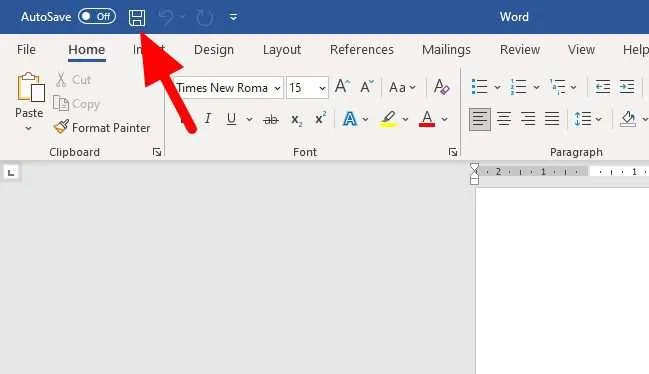
Task: Toggle the AutoSave switch
Action: [97, 17]
